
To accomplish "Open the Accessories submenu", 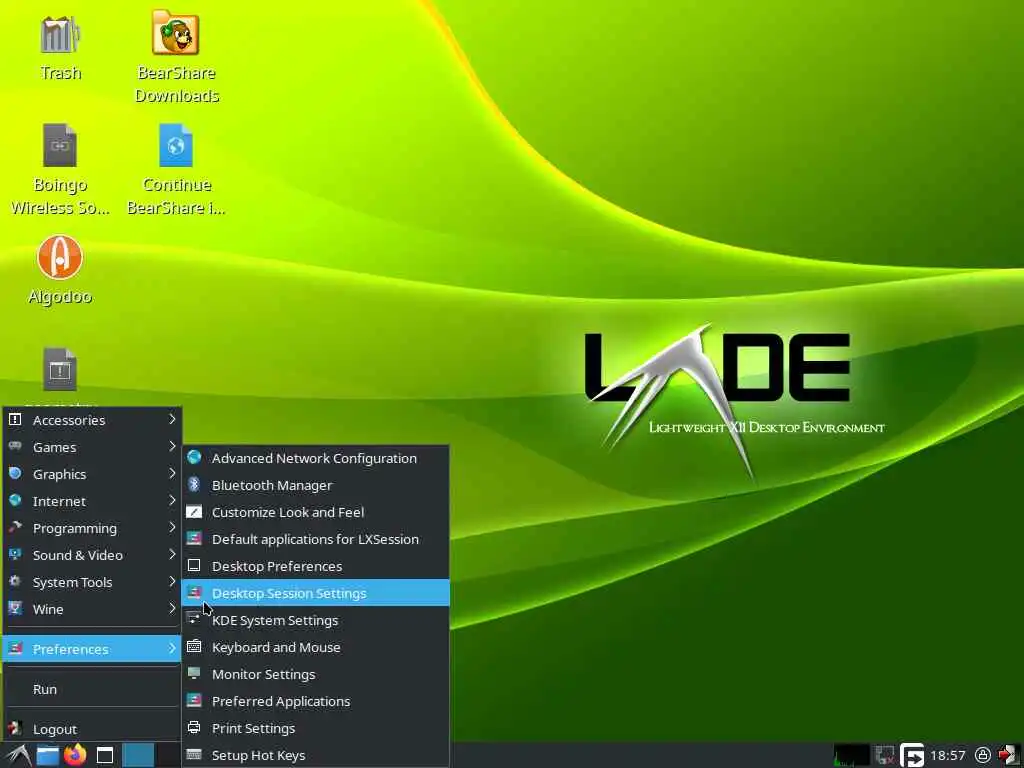I will coord(92,420).
